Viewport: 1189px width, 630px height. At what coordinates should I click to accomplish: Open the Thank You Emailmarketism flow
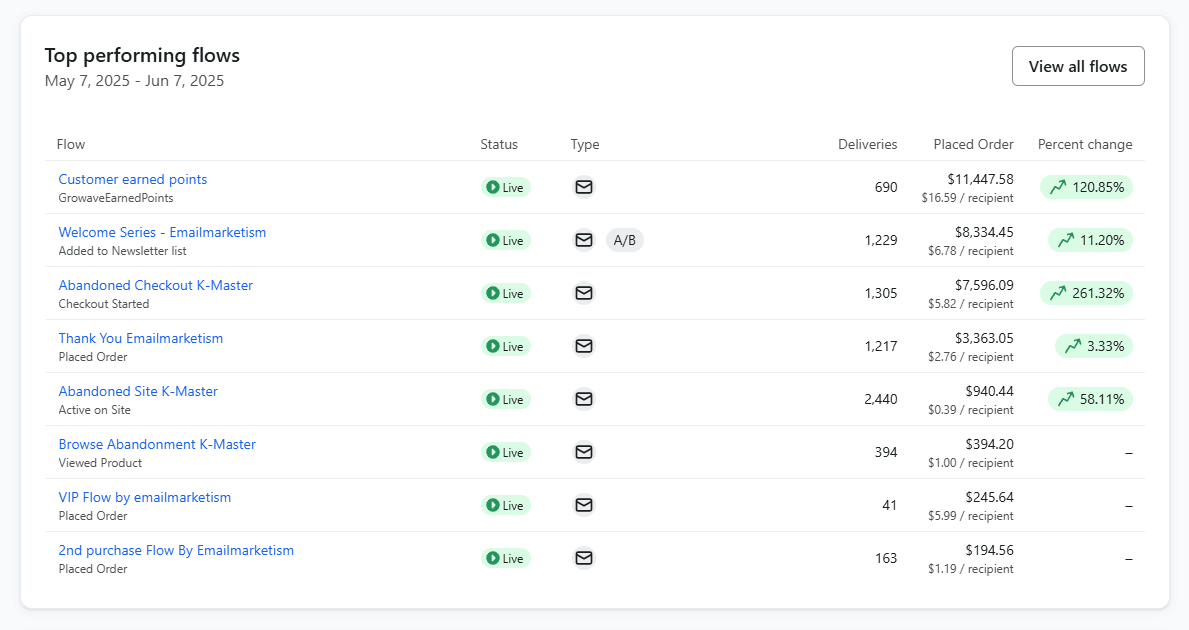click(141, 339)
